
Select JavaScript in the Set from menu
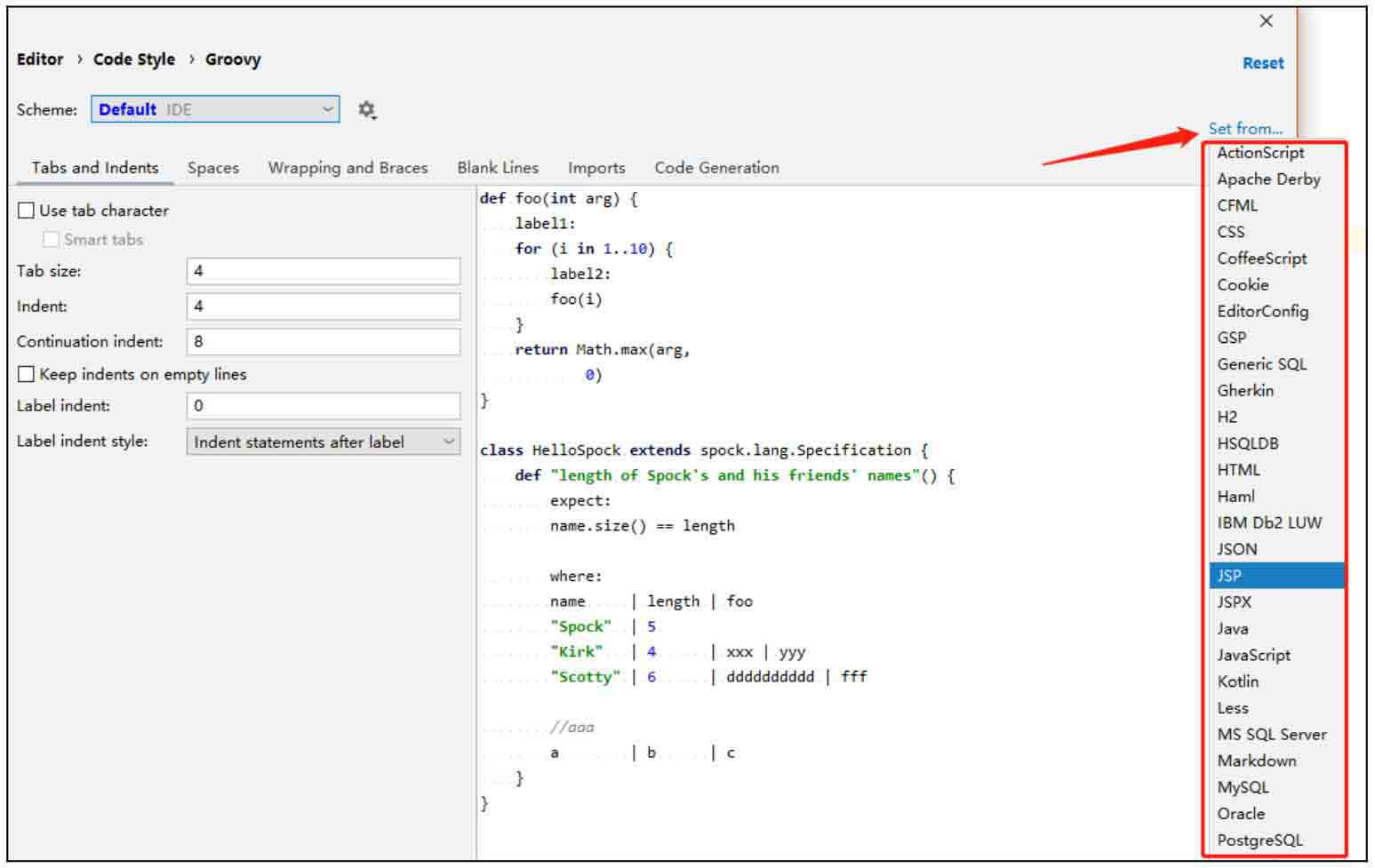tap(1253, 655)
